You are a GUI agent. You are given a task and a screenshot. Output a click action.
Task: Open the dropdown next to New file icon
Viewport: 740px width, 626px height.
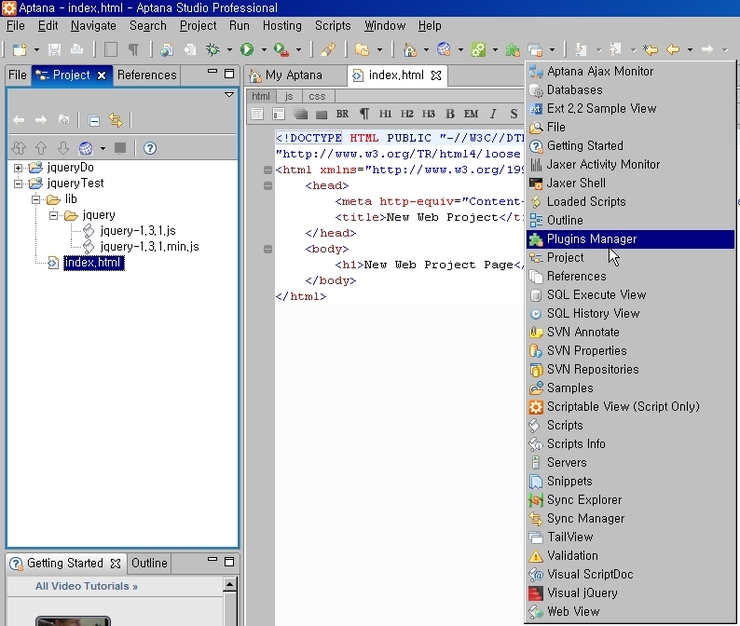point(36,50)
